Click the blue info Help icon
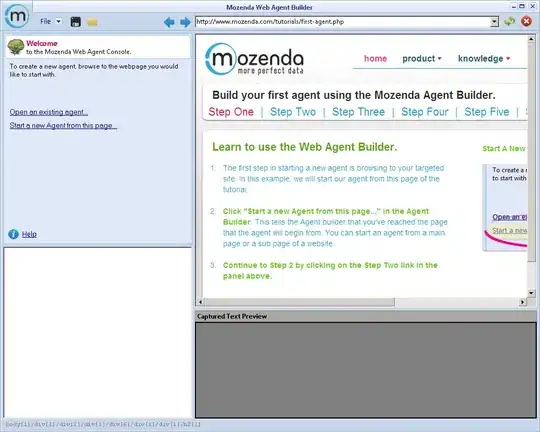Image resolution: width=540 pixels, height=432 pixels. tap(13, 234)
